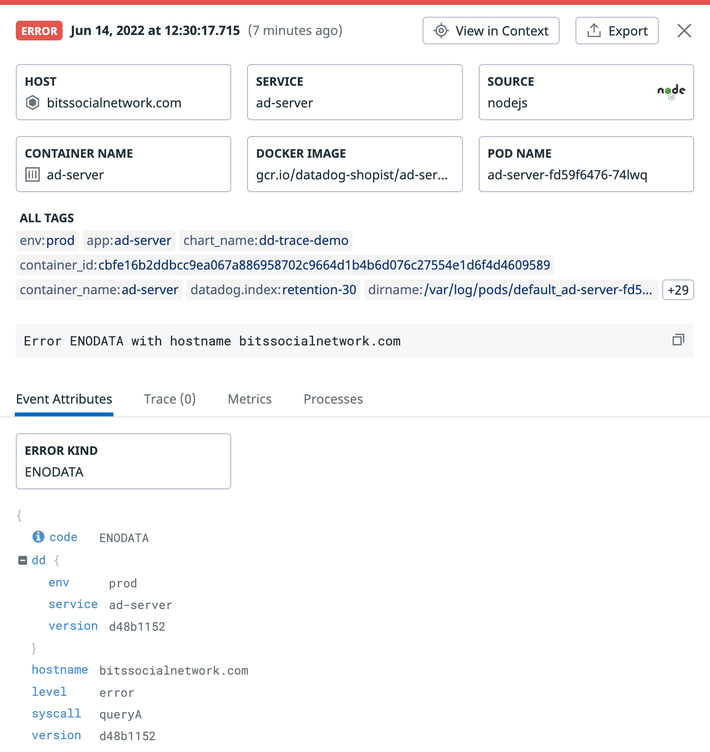Click the View in Context button

[x=491, y=31]
